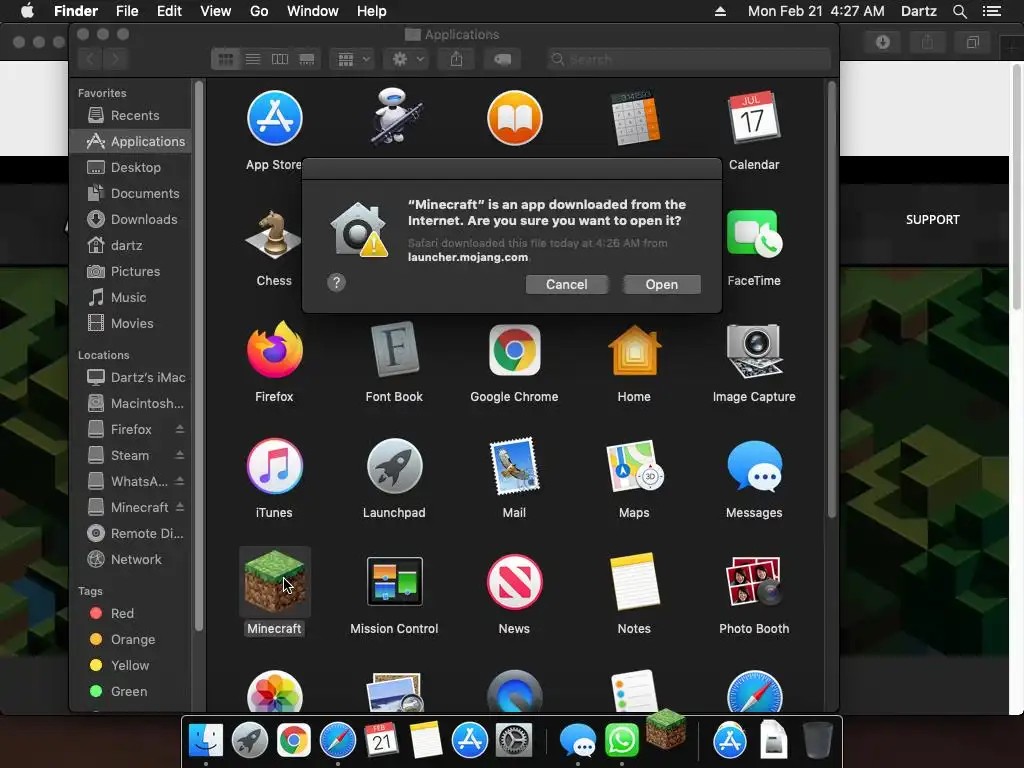Viewport: 1024px width, 768px height.
Task: Select the Font Book application icon
Action: (394, 349)
